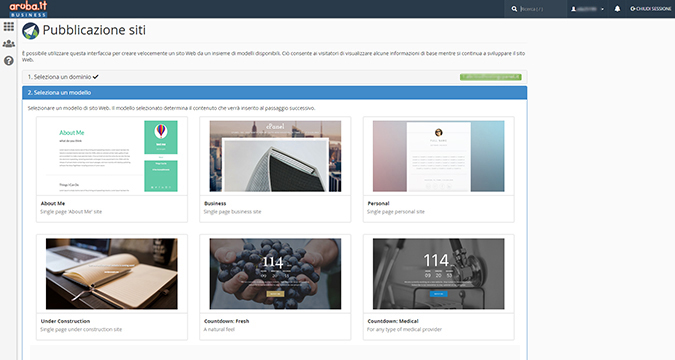Select the Under Construction template thumbnail

[x=112, y=274]
